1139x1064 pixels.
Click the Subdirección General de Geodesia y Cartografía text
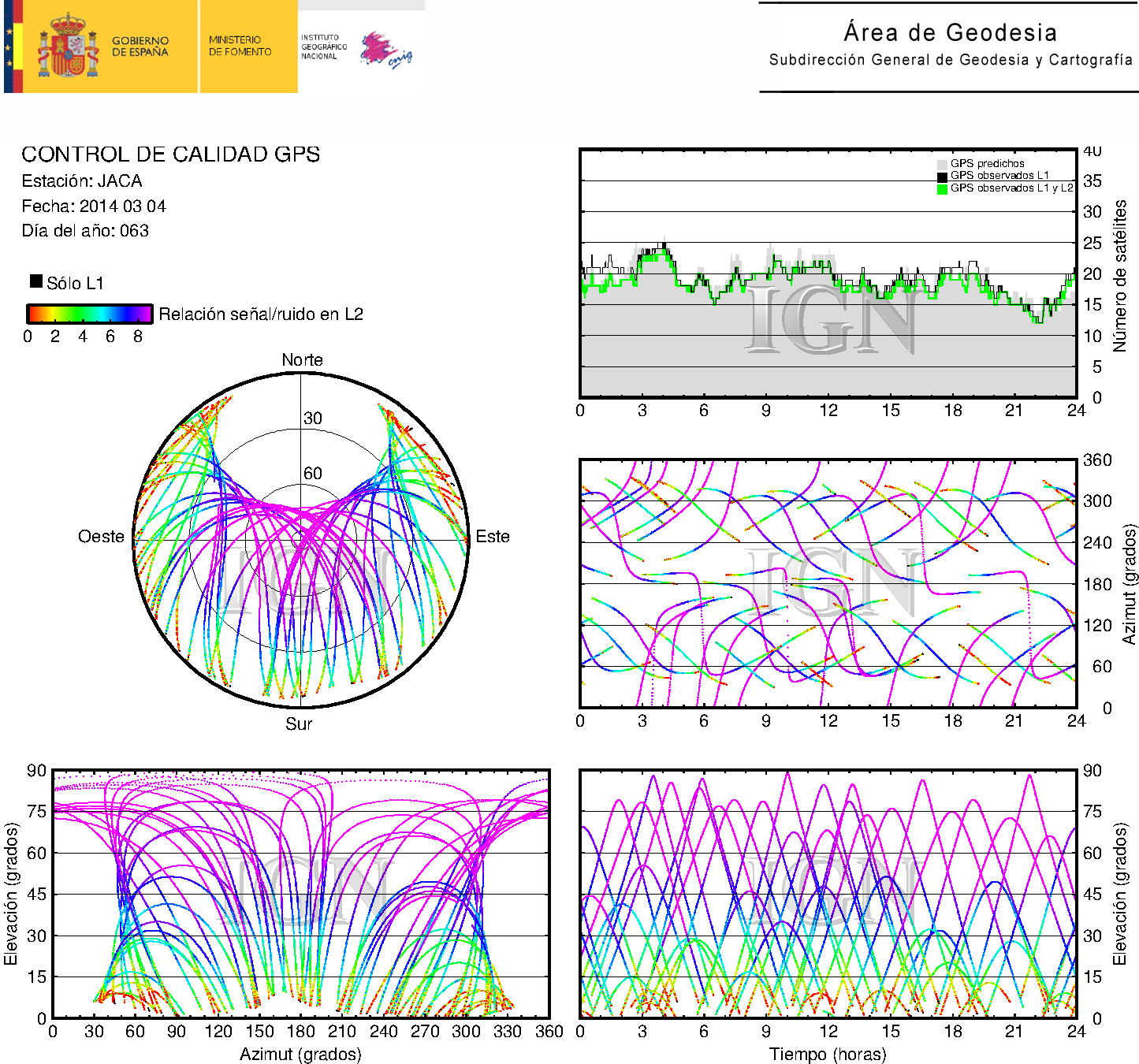pyautogui.click(x=950, y=60)
